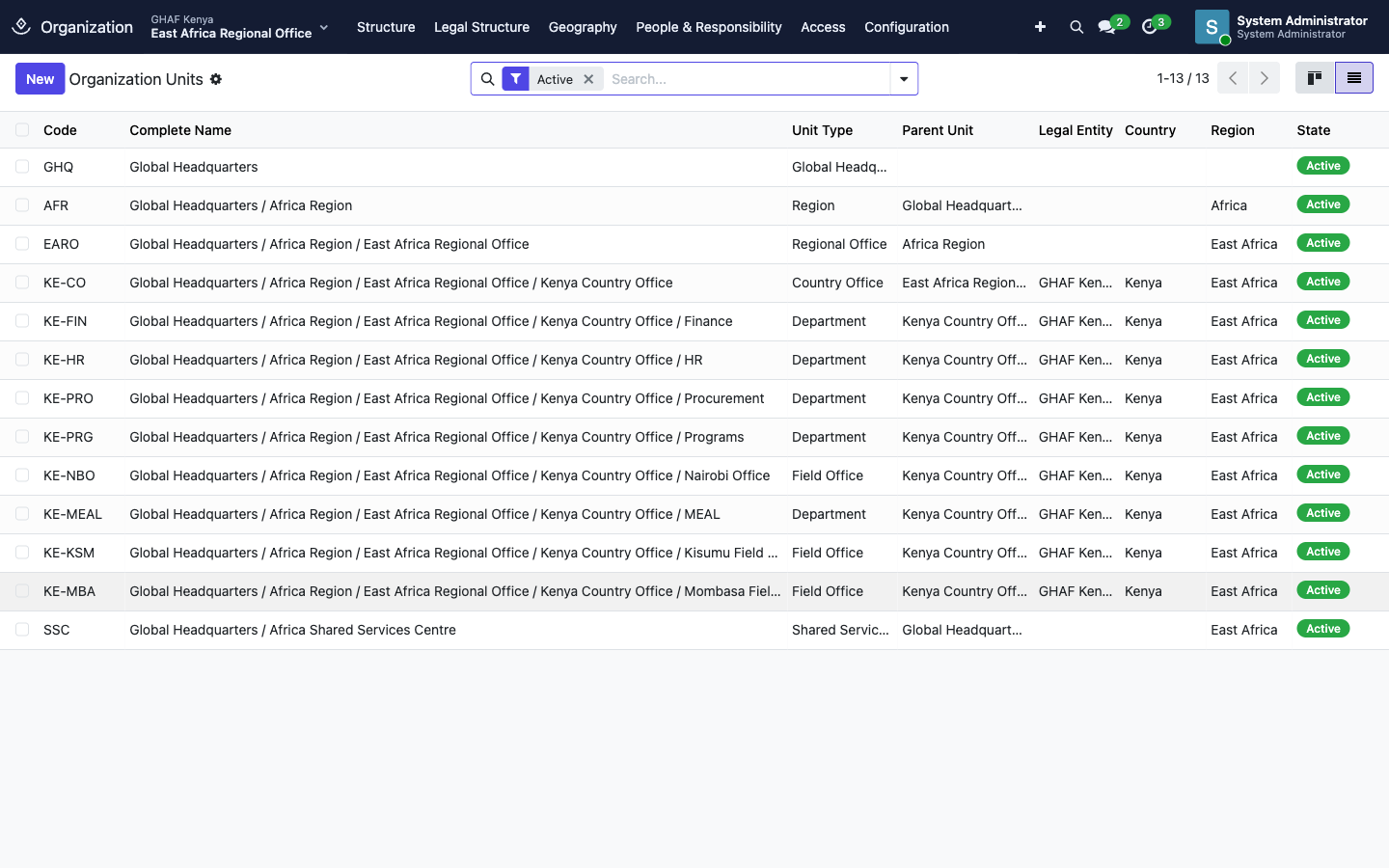
Task: Click the New button
Action: [40, 79]
